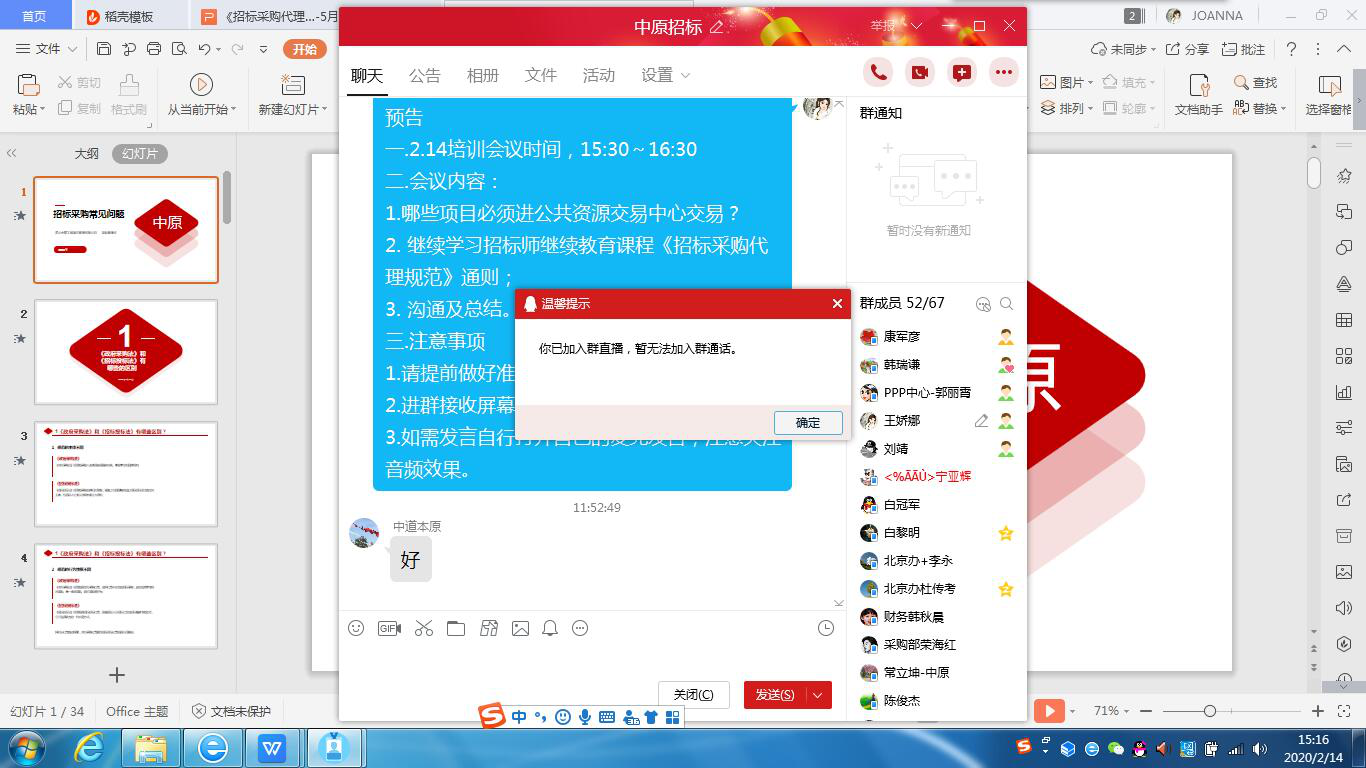Edit the group name pencil icon
1366x768 pixels.
point(716,27)
